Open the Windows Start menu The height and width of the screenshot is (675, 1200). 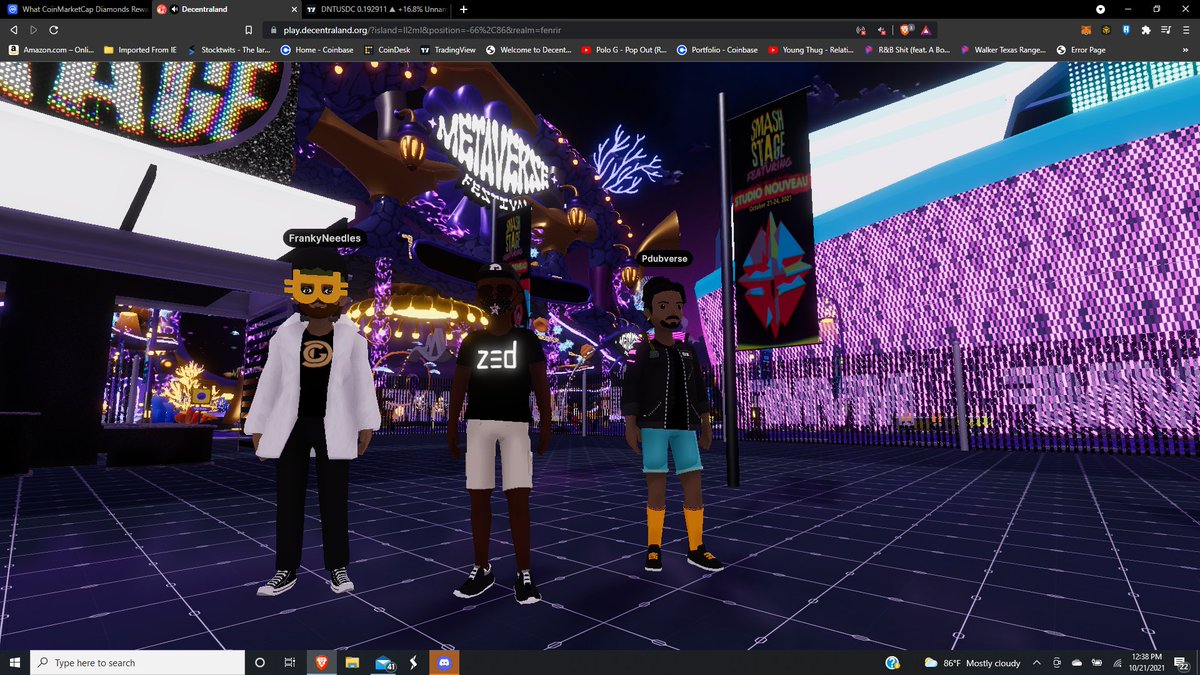click(x=14, y=662)
